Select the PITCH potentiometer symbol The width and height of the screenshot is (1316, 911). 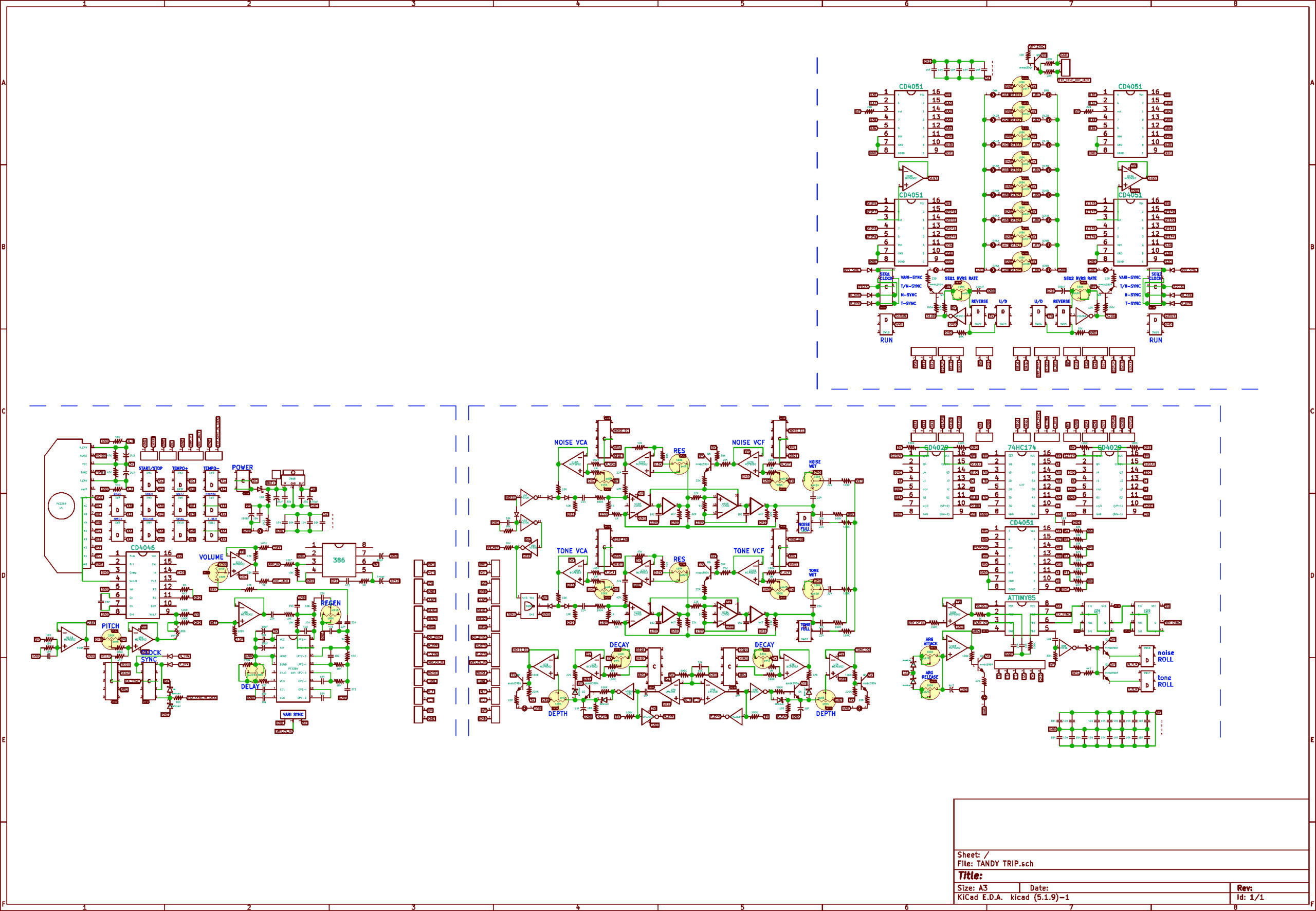(x=112, y=640)
